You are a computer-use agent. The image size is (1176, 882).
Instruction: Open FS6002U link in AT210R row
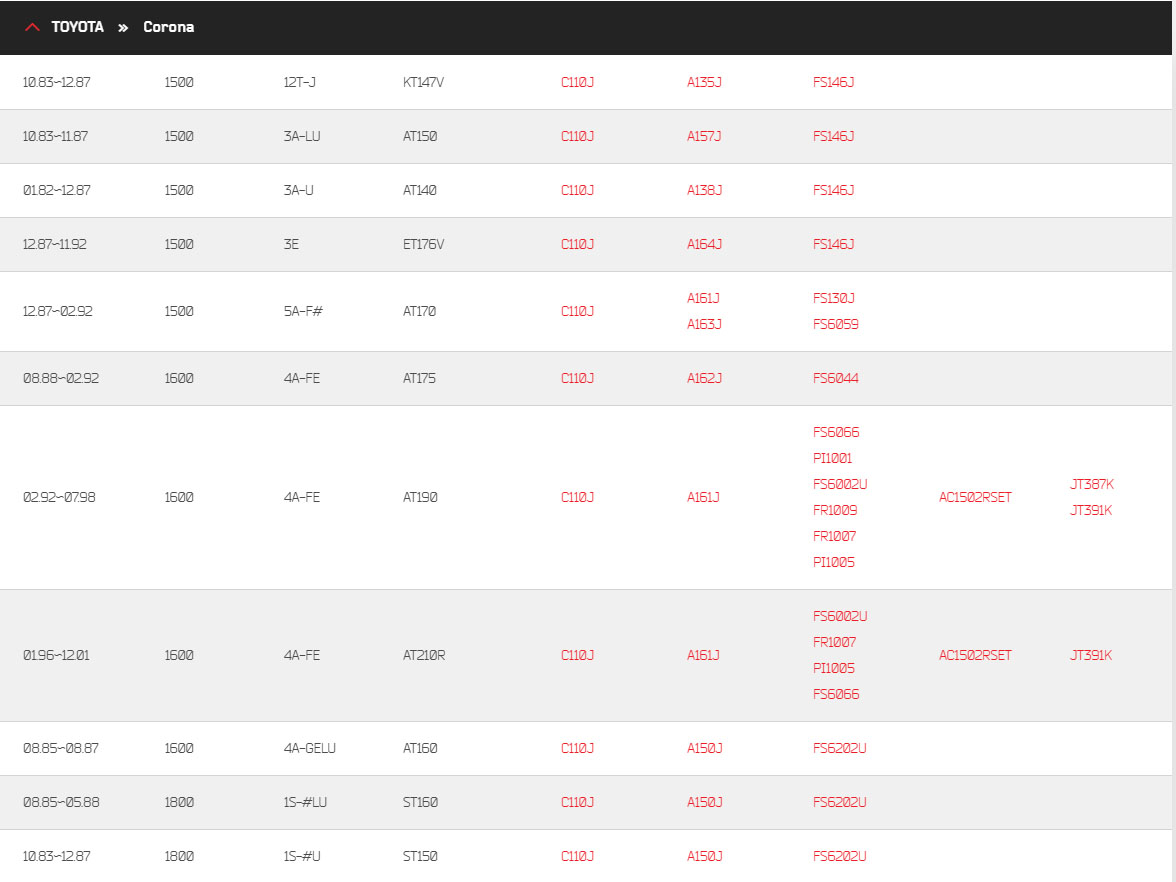840,616
